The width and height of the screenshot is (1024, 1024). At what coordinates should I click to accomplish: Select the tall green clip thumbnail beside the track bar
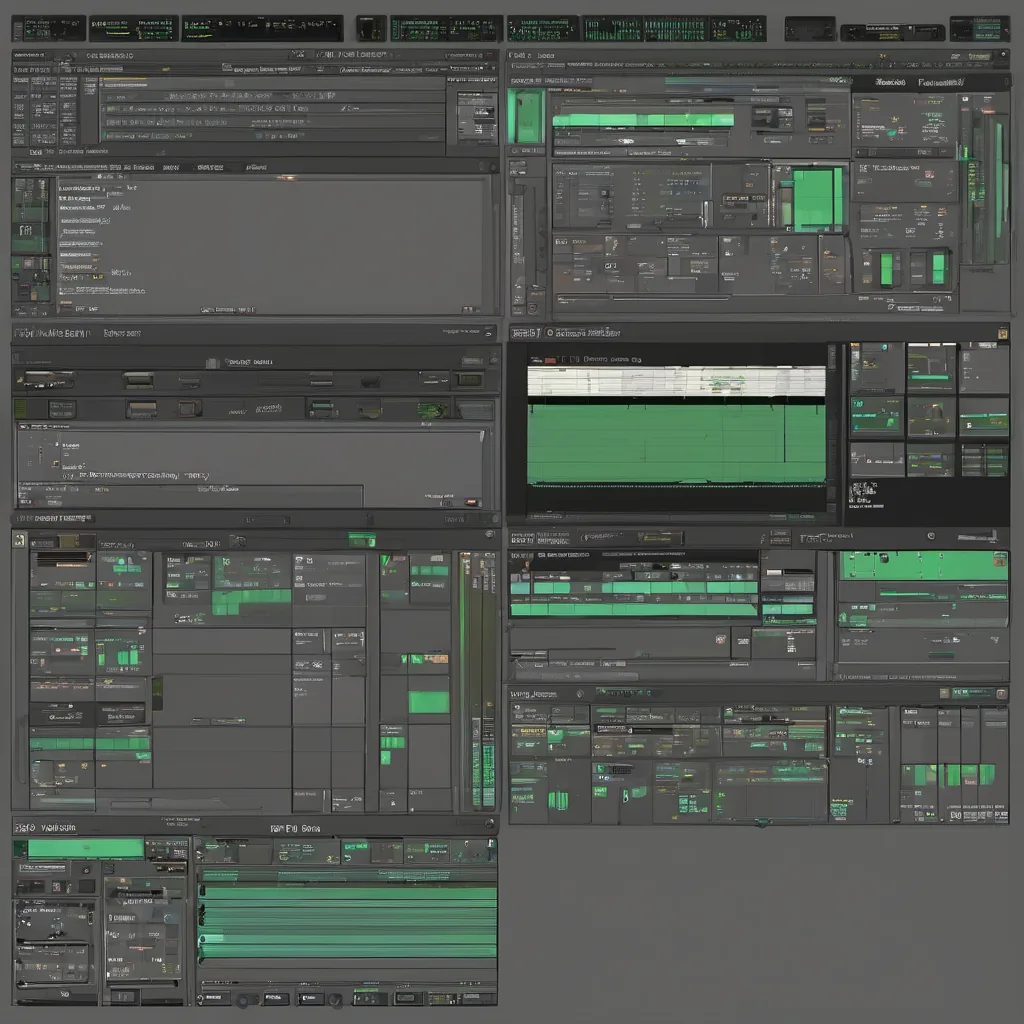[x=525, y=116]
